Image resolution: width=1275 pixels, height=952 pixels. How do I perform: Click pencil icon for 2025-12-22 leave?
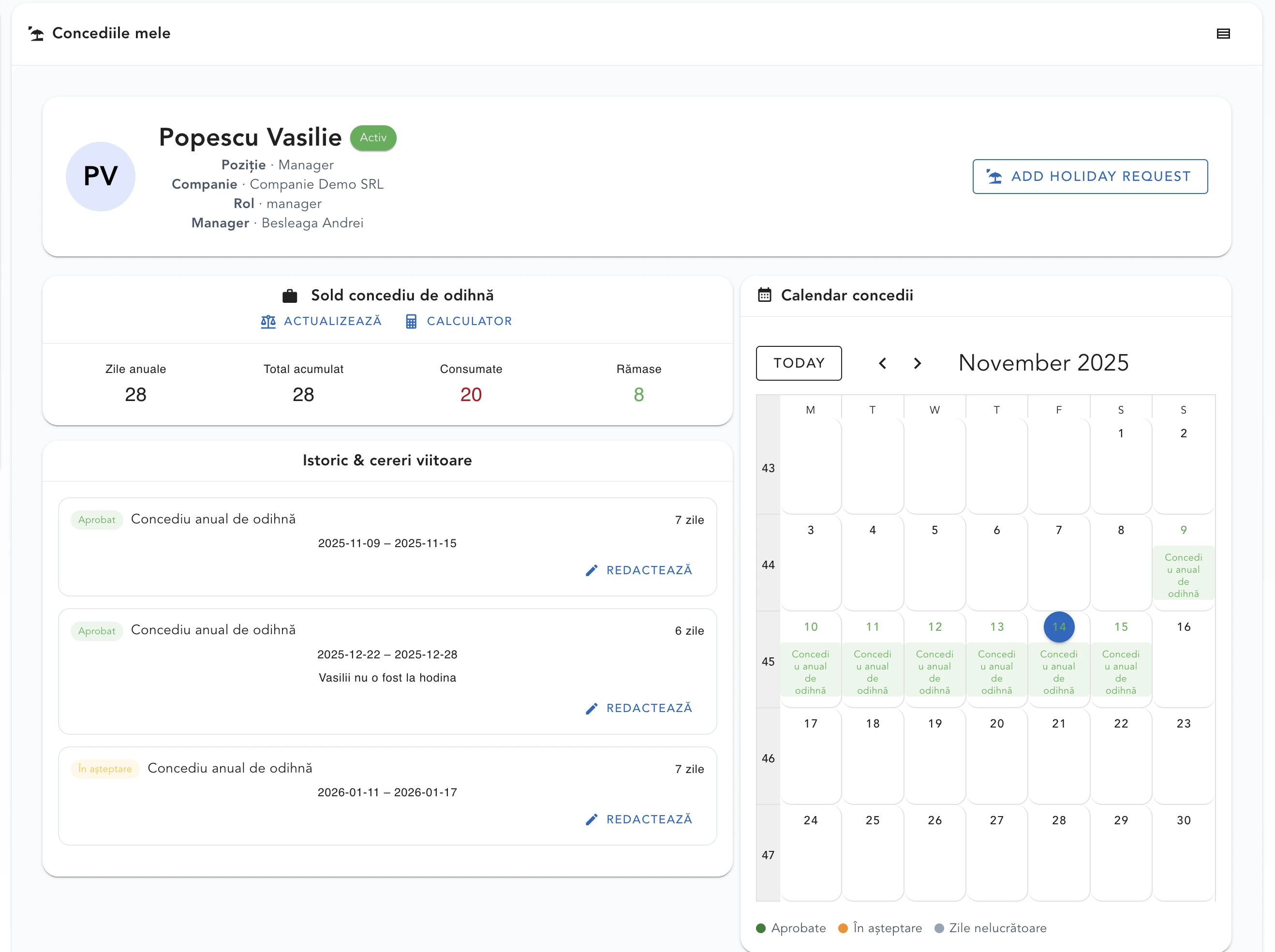[592, 708]
